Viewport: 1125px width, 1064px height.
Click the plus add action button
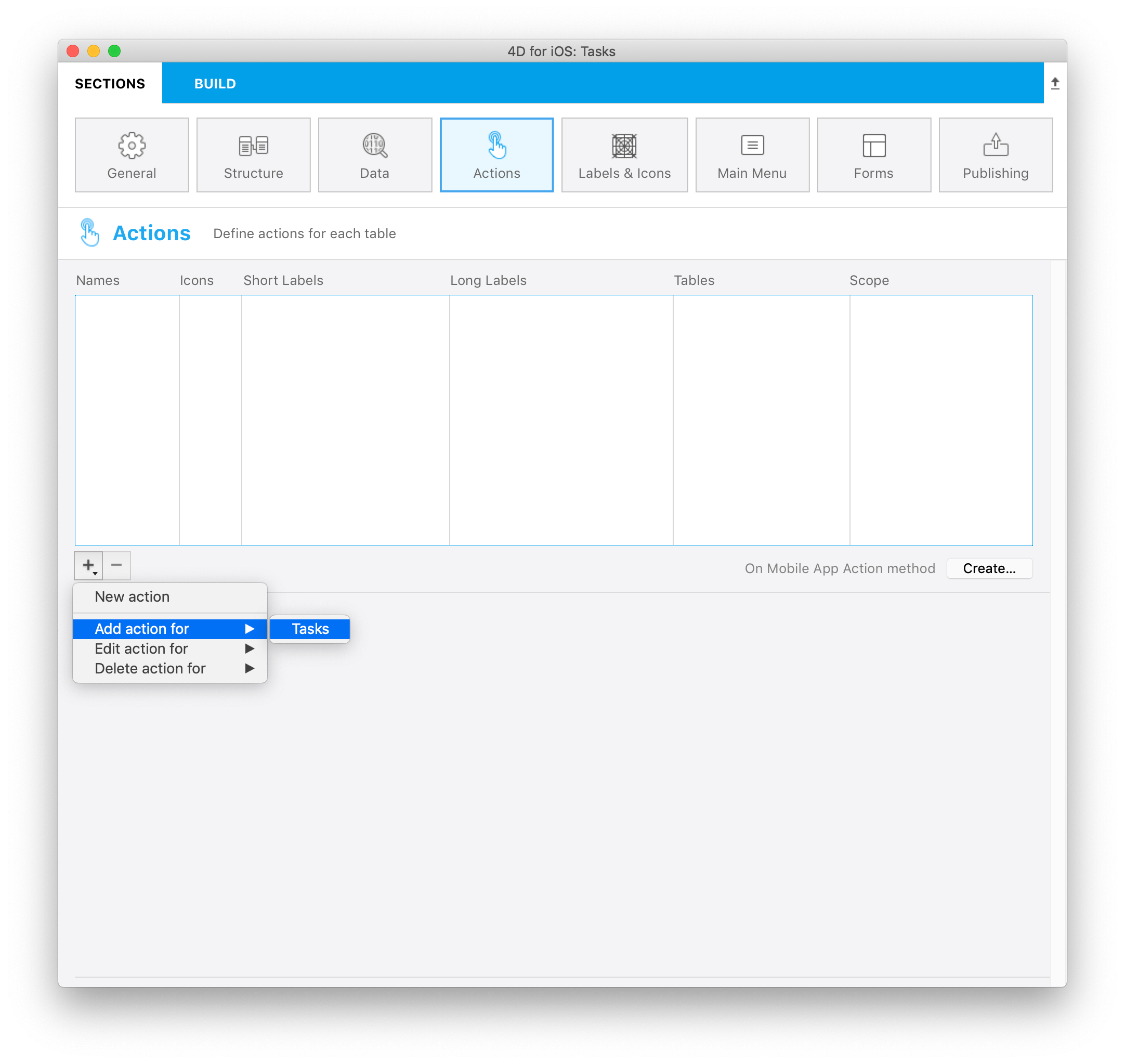pos(89,566)
